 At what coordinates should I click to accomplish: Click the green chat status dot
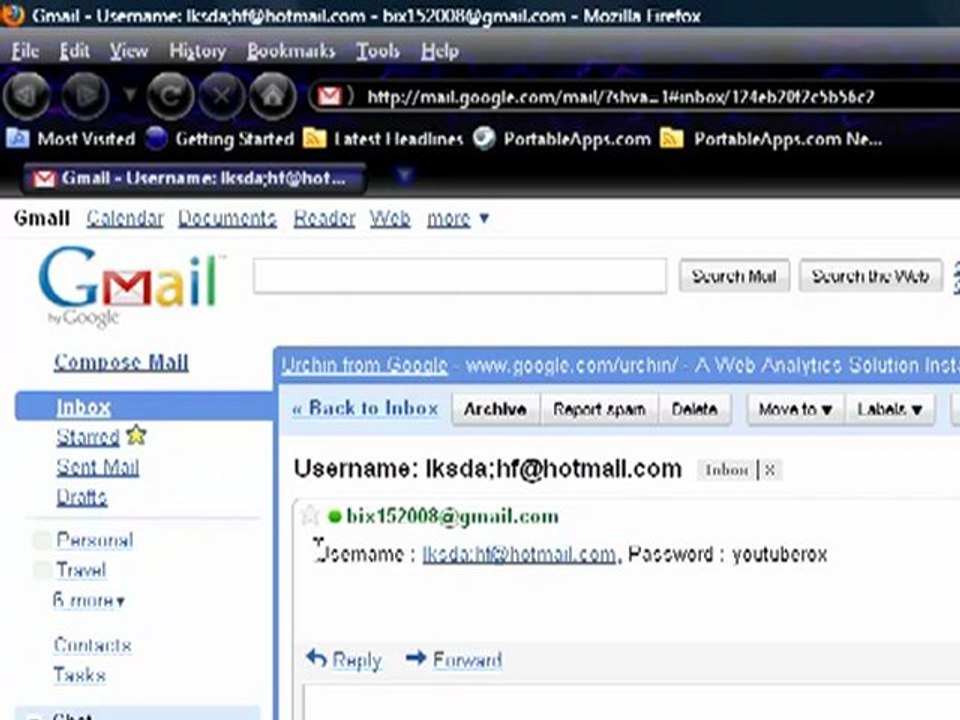pos(334,517)
